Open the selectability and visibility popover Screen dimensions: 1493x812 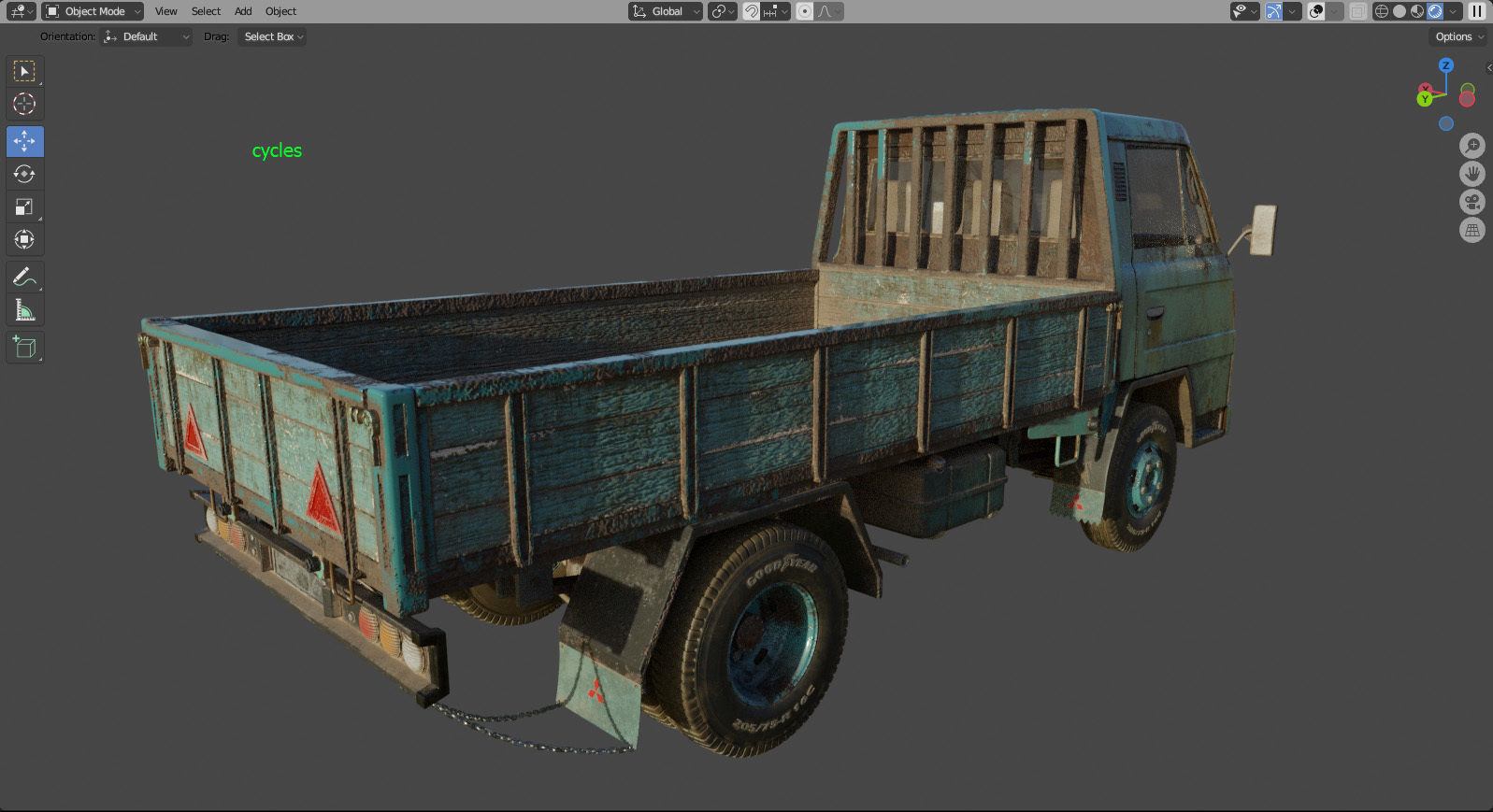tap(1244, 11)
